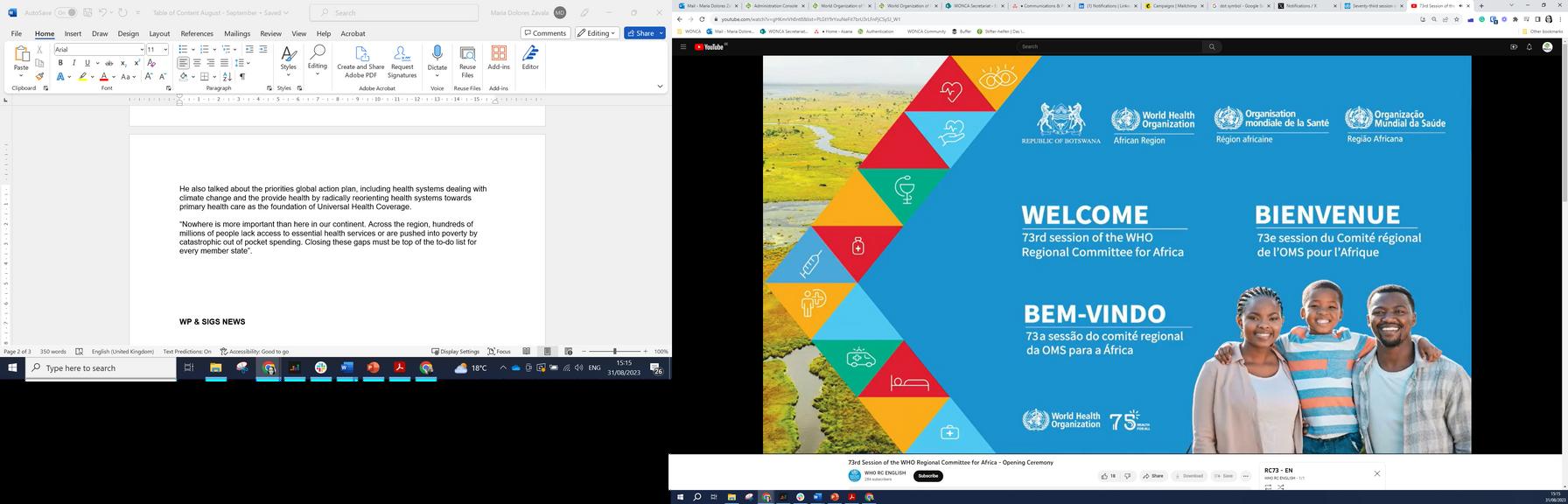Viewport: 1568px width, 504px height.
Task: Click the red font color swatch
Action: click(103, 76)
